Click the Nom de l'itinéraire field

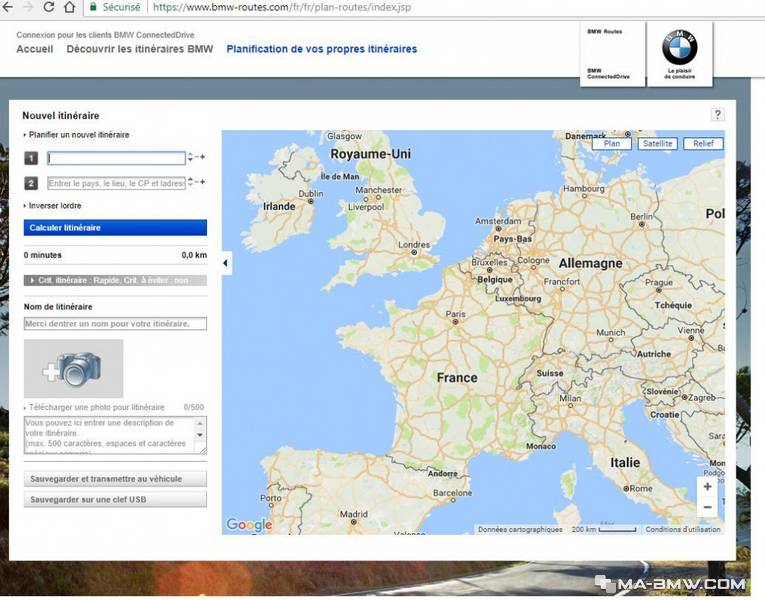pyautogui.click(x=115, y=324)
